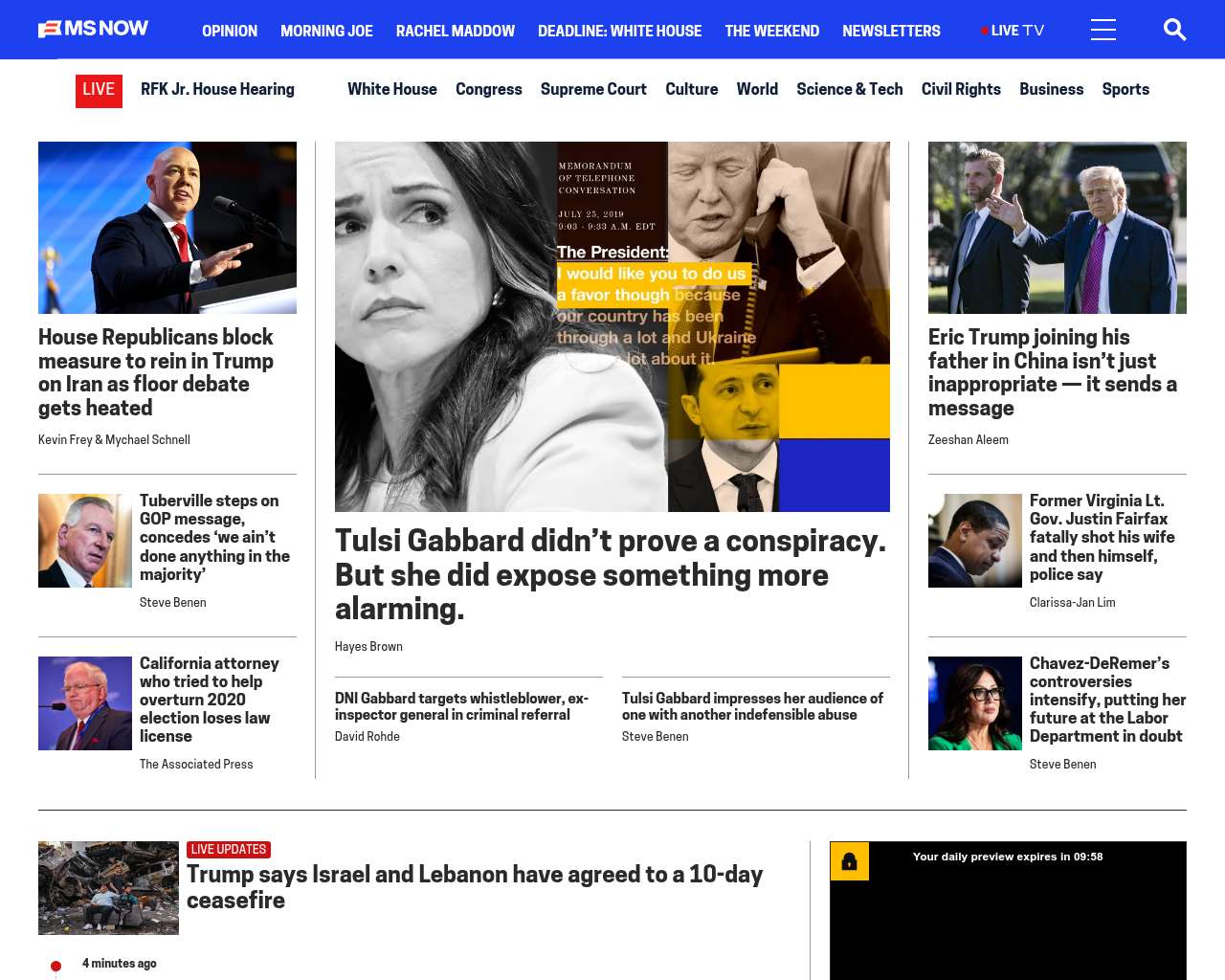The image size is (1225, 980).
Task: Open the search magnifier icon
Action: pyautogui.click(x=1174, y=30)
